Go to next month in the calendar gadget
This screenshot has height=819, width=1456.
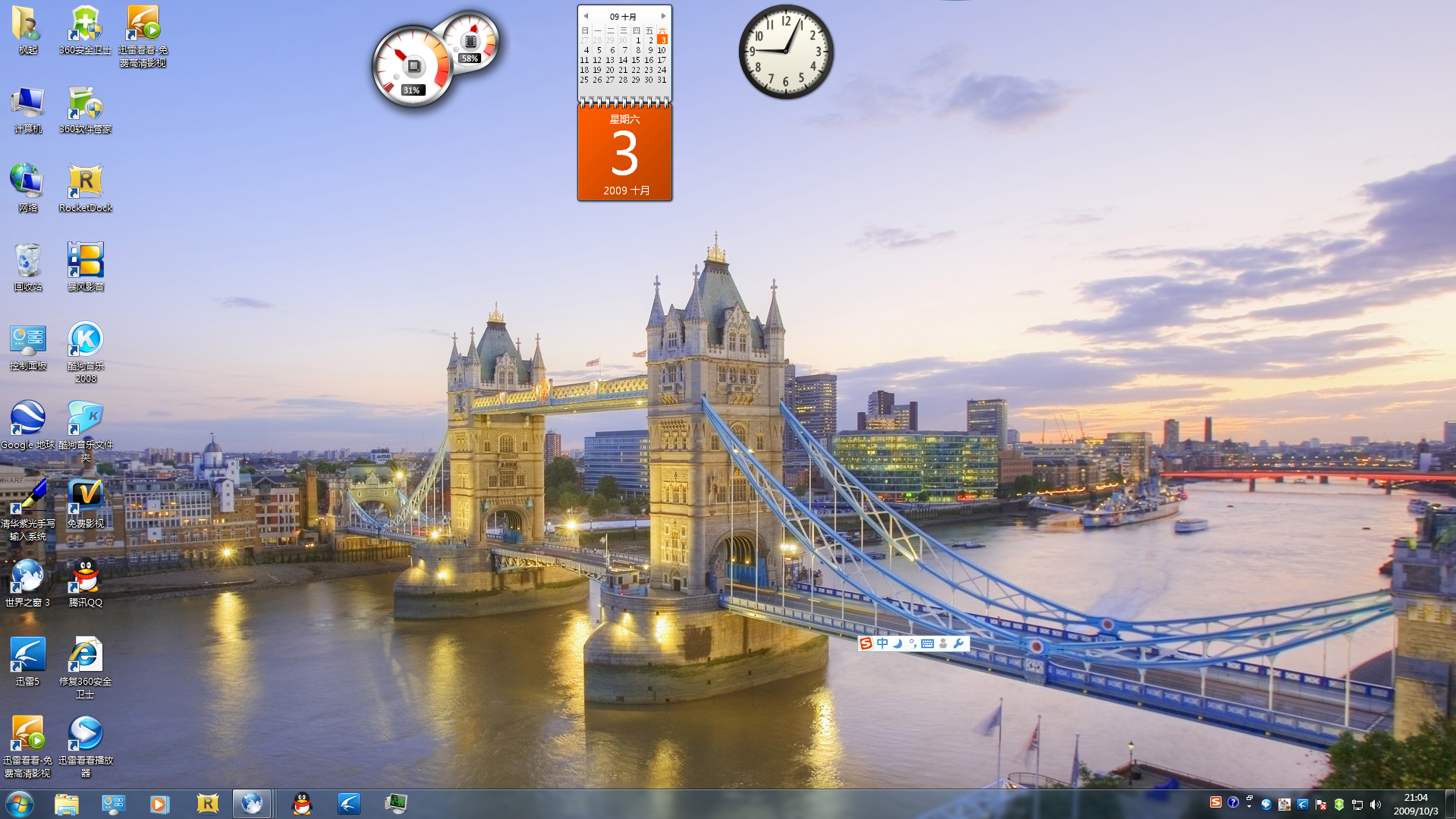[663, 16]
